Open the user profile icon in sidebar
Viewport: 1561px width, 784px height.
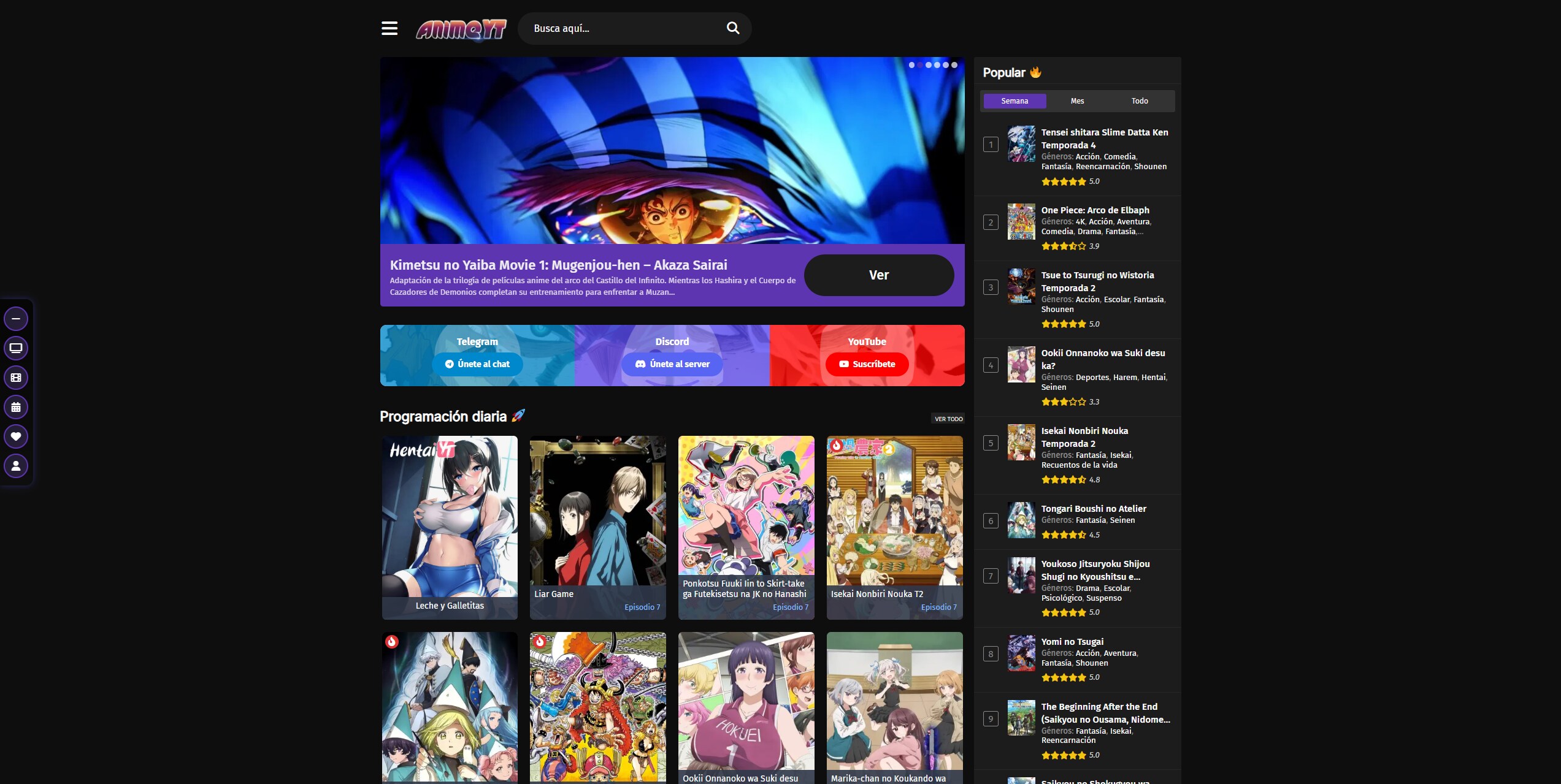coord(16,466)
